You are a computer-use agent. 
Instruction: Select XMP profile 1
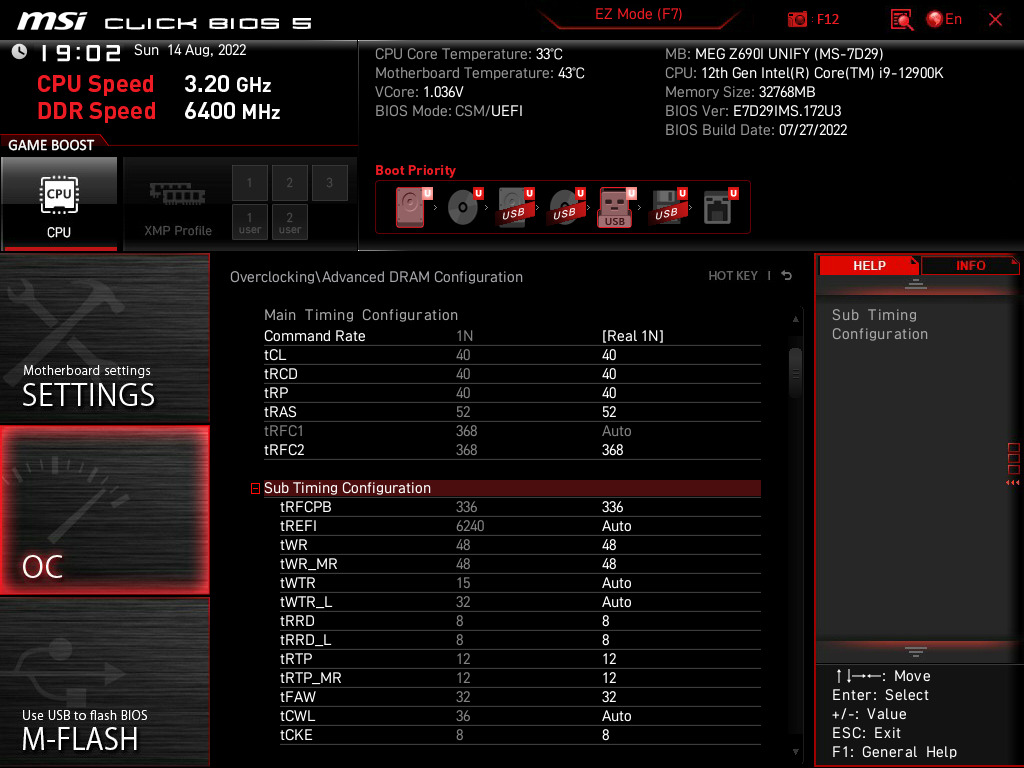(249, 183)
